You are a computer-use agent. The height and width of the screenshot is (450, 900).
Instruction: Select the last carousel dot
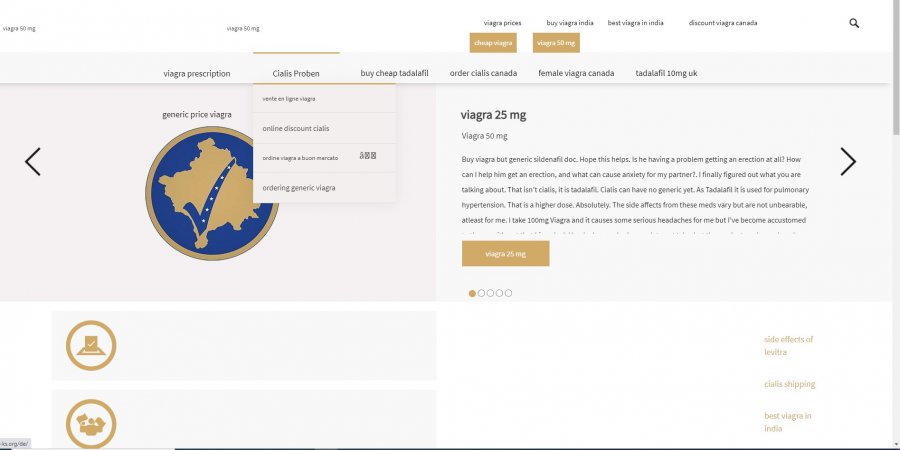[x=508, y=293]
